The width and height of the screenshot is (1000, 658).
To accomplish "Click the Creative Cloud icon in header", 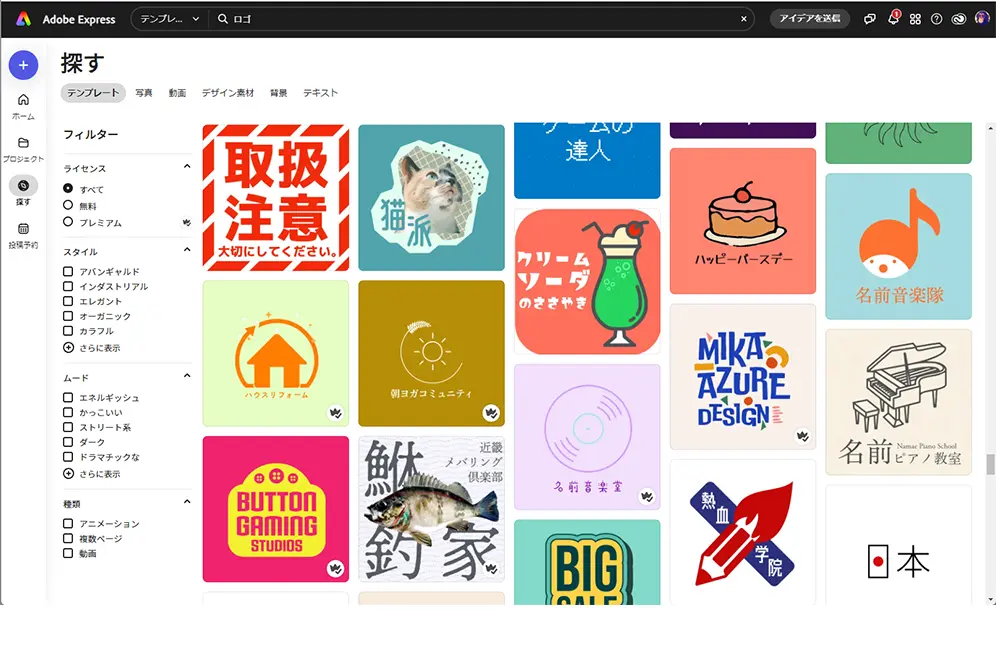I will click(x=959, y=19).
